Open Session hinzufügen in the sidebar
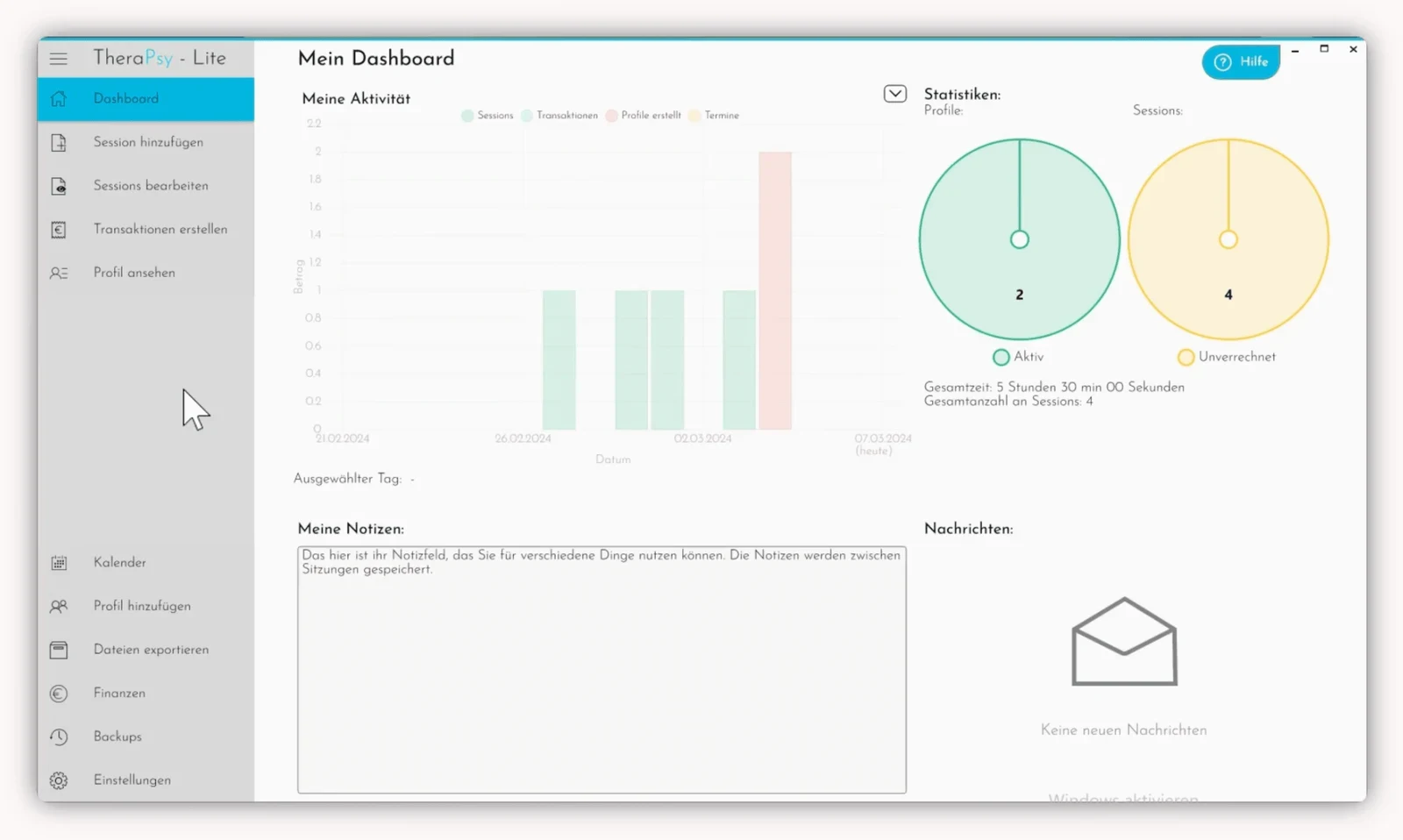 tap(146, 142)
